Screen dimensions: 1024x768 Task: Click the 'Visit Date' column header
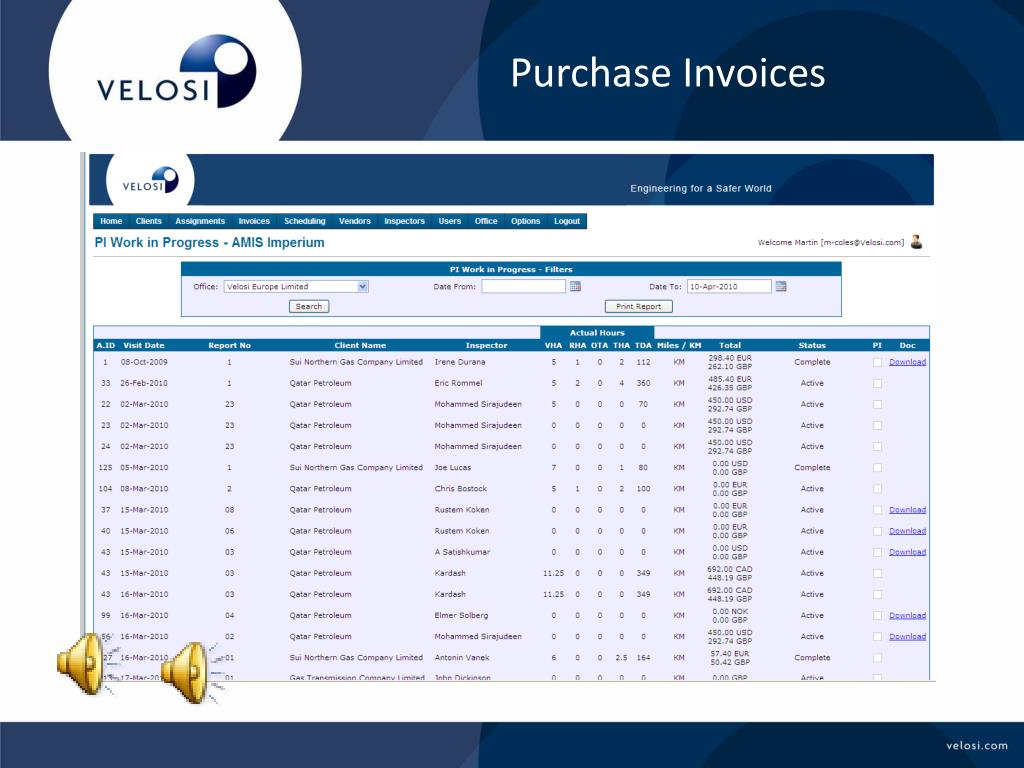tap(144, 345)
